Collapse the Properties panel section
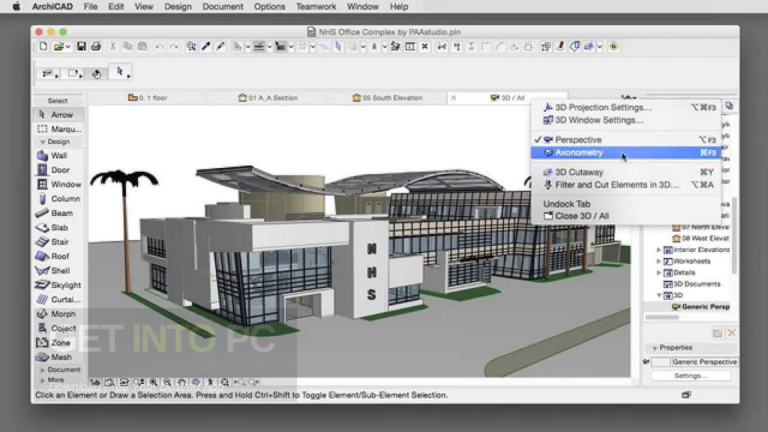The height and width of the screenshot is (432, 768). tap(654, 348)
